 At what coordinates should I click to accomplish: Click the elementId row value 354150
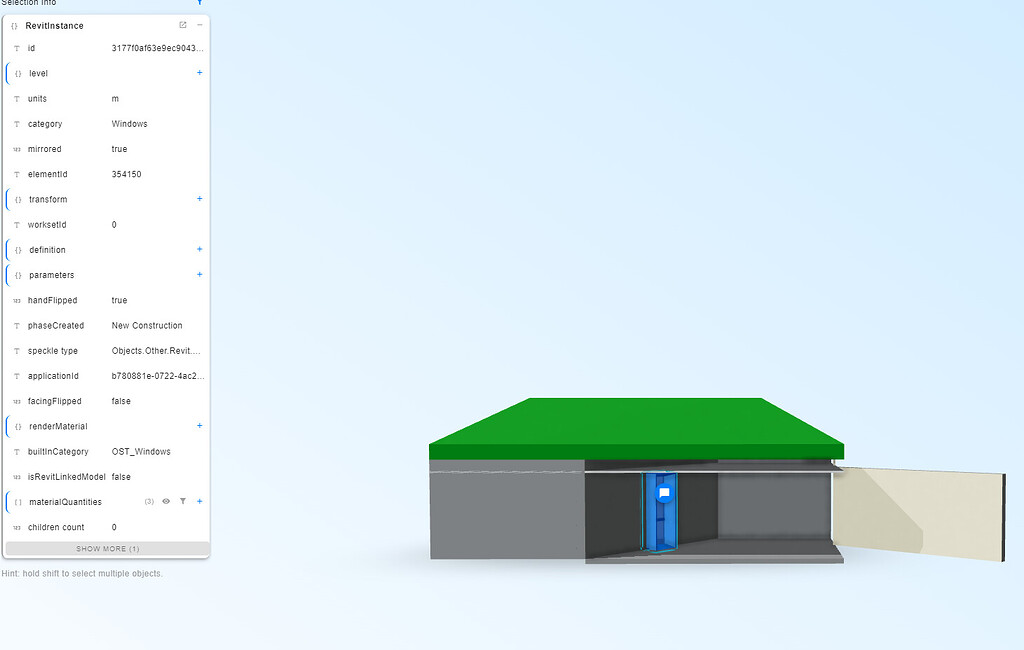[x=126, y=174]
